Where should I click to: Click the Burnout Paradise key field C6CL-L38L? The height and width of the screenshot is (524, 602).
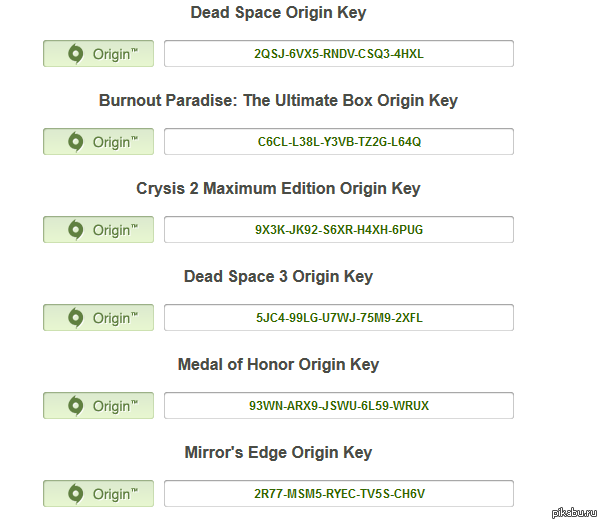click(339, 142)
